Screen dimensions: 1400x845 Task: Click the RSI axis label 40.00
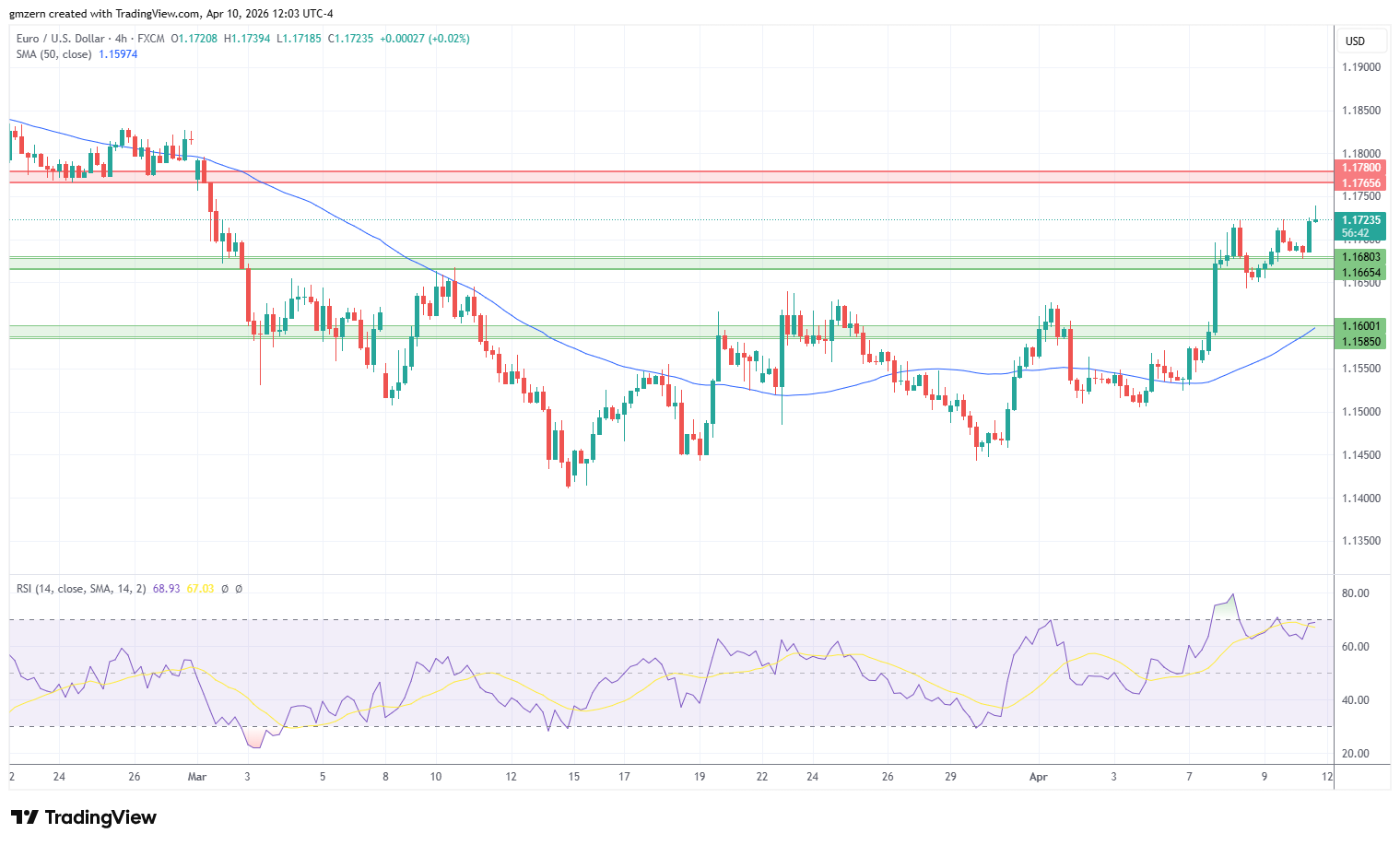tap(1355, 700)
